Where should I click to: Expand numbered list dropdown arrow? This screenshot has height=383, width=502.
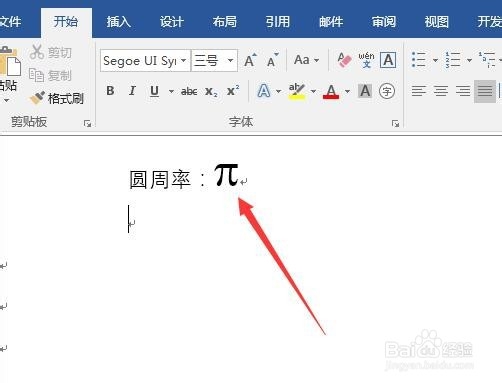(x=469, y=60)
